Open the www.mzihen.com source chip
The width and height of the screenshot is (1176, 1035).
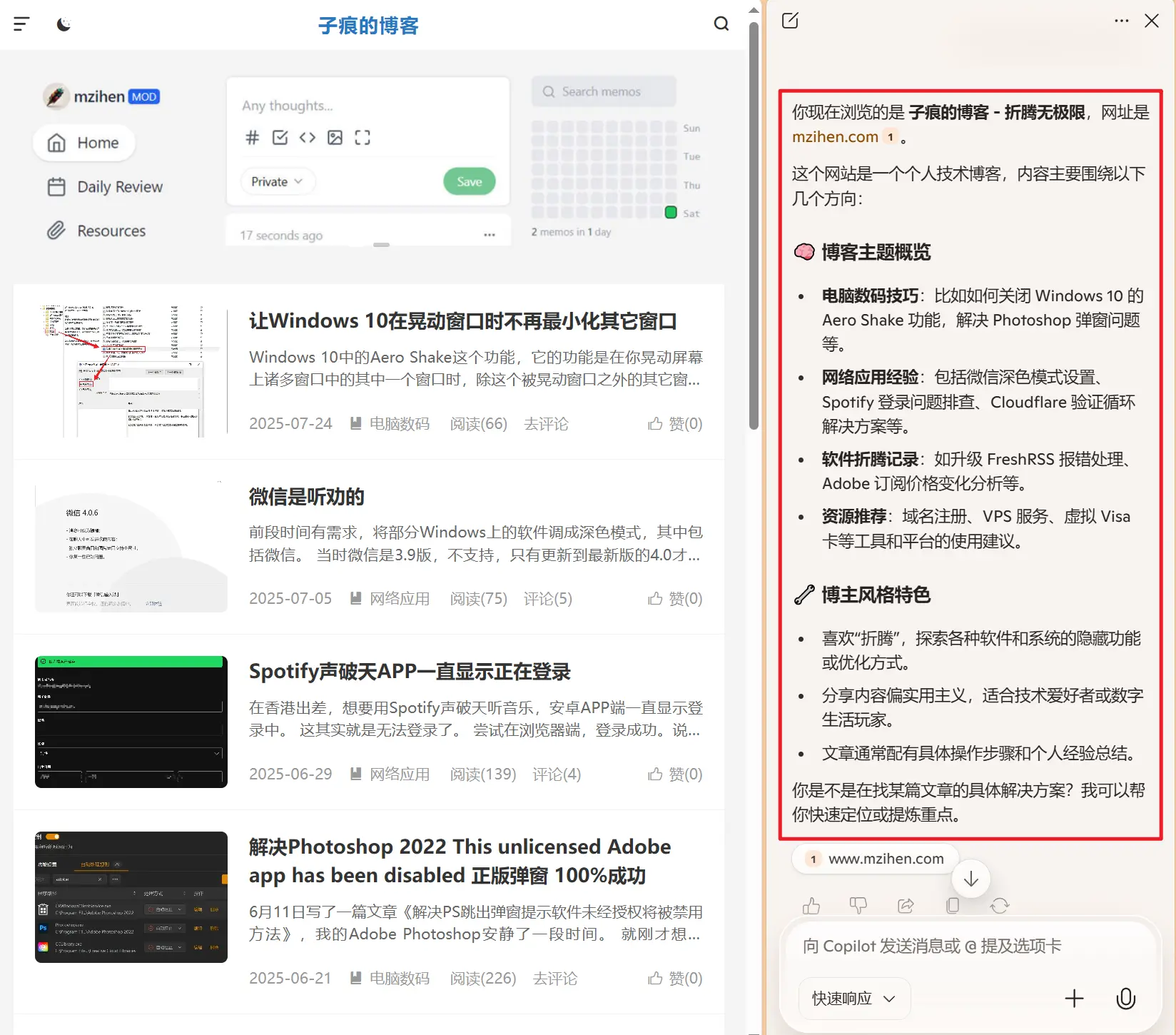click(x=875, y=859)
